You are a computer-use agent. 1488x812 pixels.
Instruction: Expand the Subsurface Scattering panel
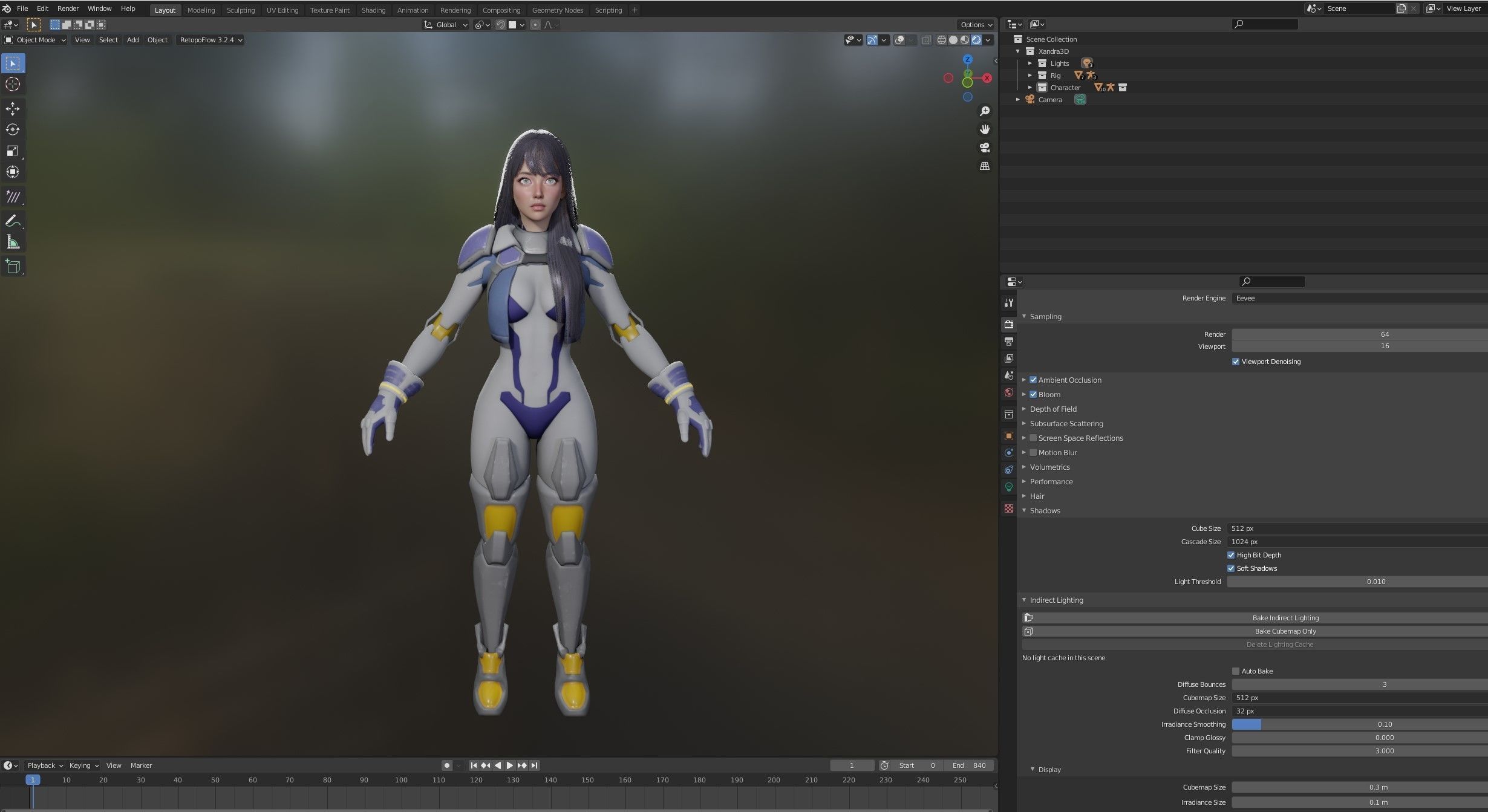point(1066,423)
